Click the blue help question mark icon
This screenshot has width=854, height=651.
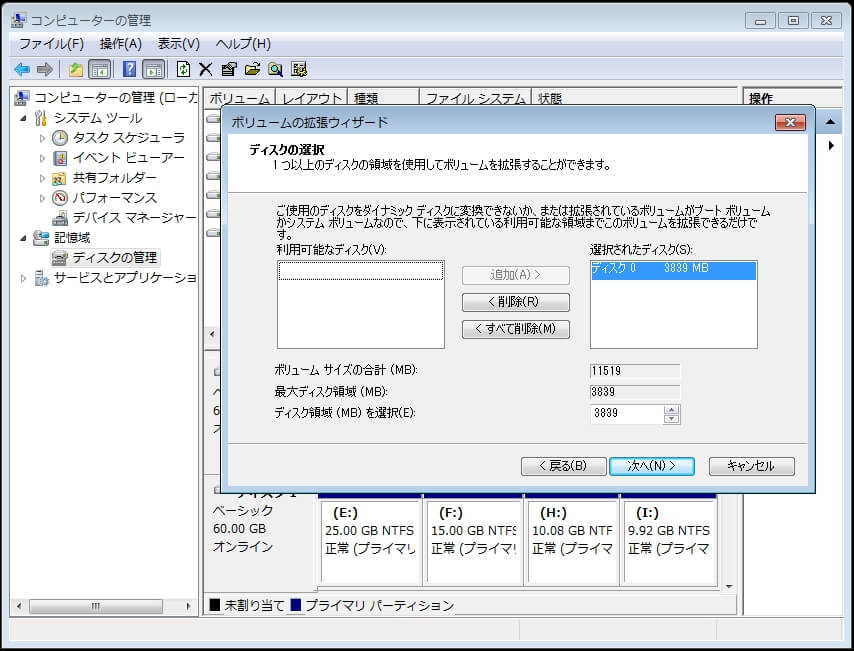point(129,69)
